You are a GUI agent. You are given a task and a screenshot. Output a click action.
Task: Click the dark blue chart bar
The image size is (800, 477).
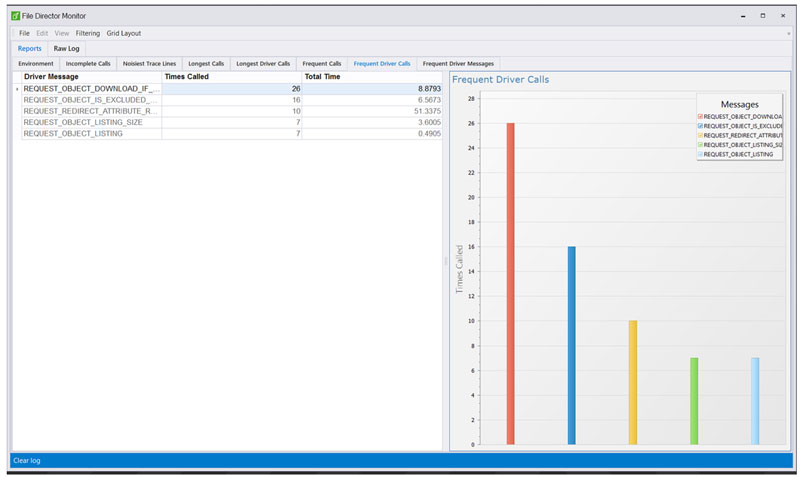(571, 345)
